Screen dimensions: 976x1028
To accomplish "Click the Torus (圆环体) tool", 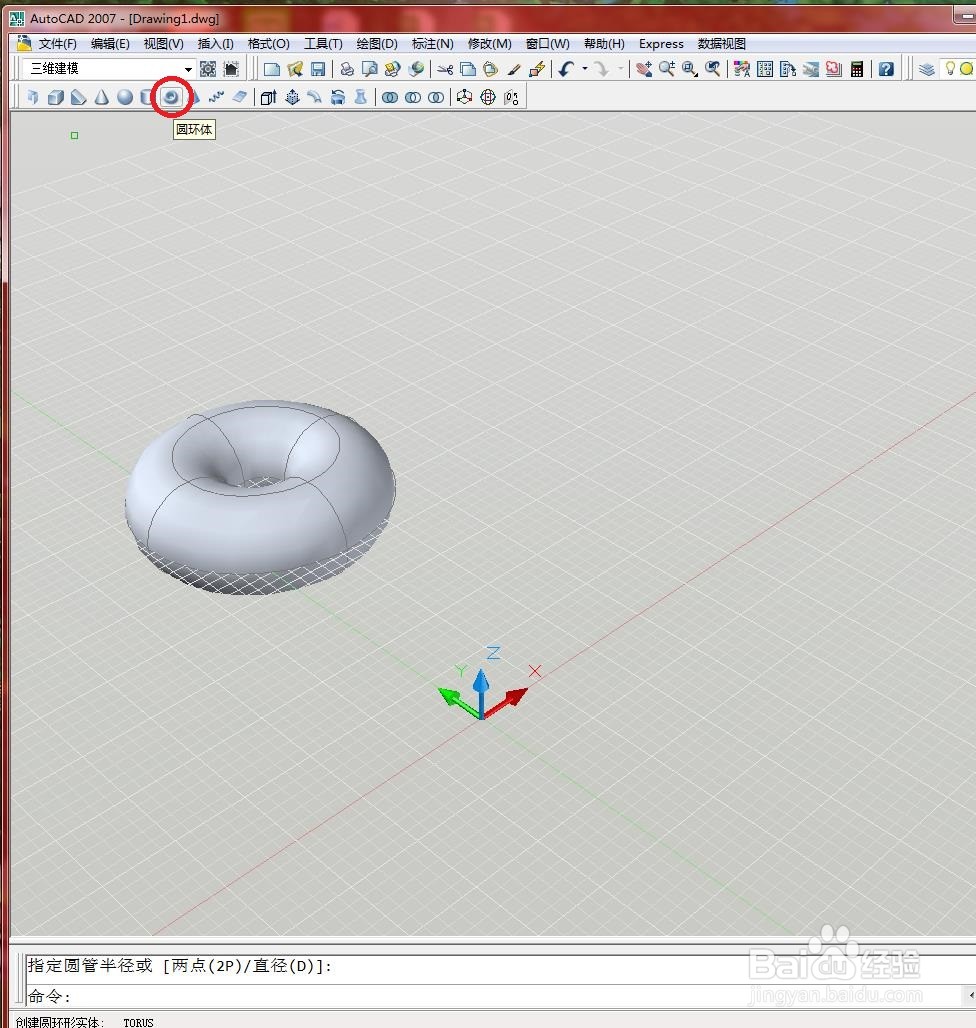I will coord(170,98).
